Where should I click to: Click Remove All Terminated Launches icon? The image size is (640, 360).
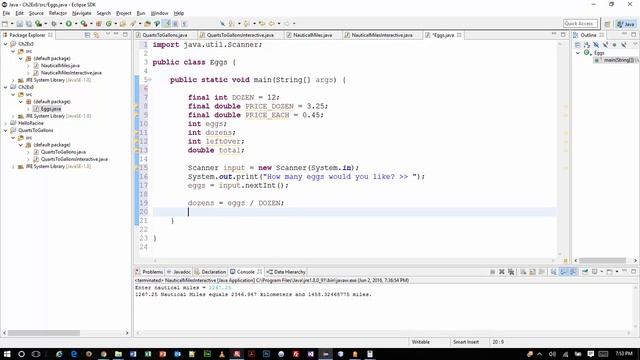tap(511, 272)
